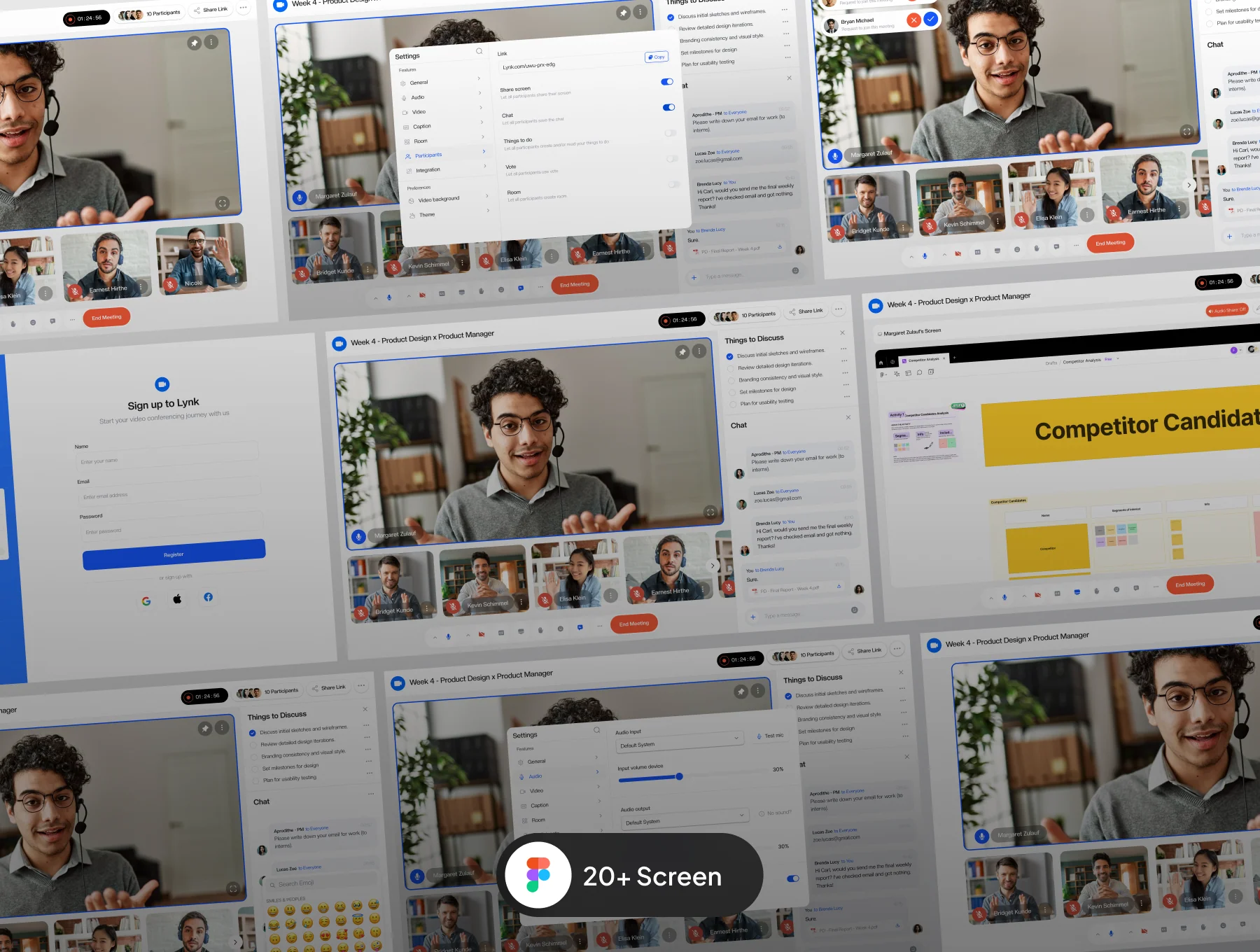
Task: Turn on the red camera-off icon in the center meeting toolbar
Action: (482, 634)
